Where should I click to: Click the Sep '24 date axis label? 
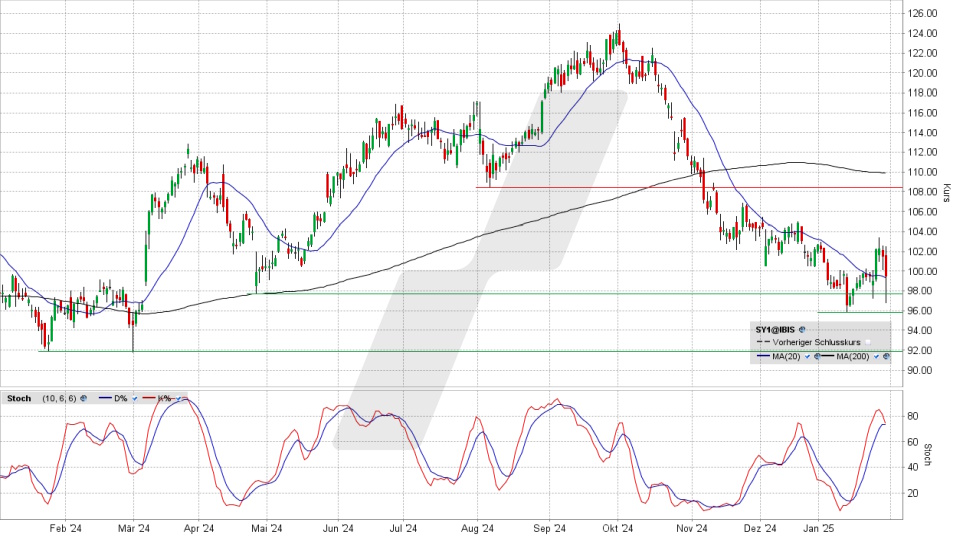pos(549,528)
